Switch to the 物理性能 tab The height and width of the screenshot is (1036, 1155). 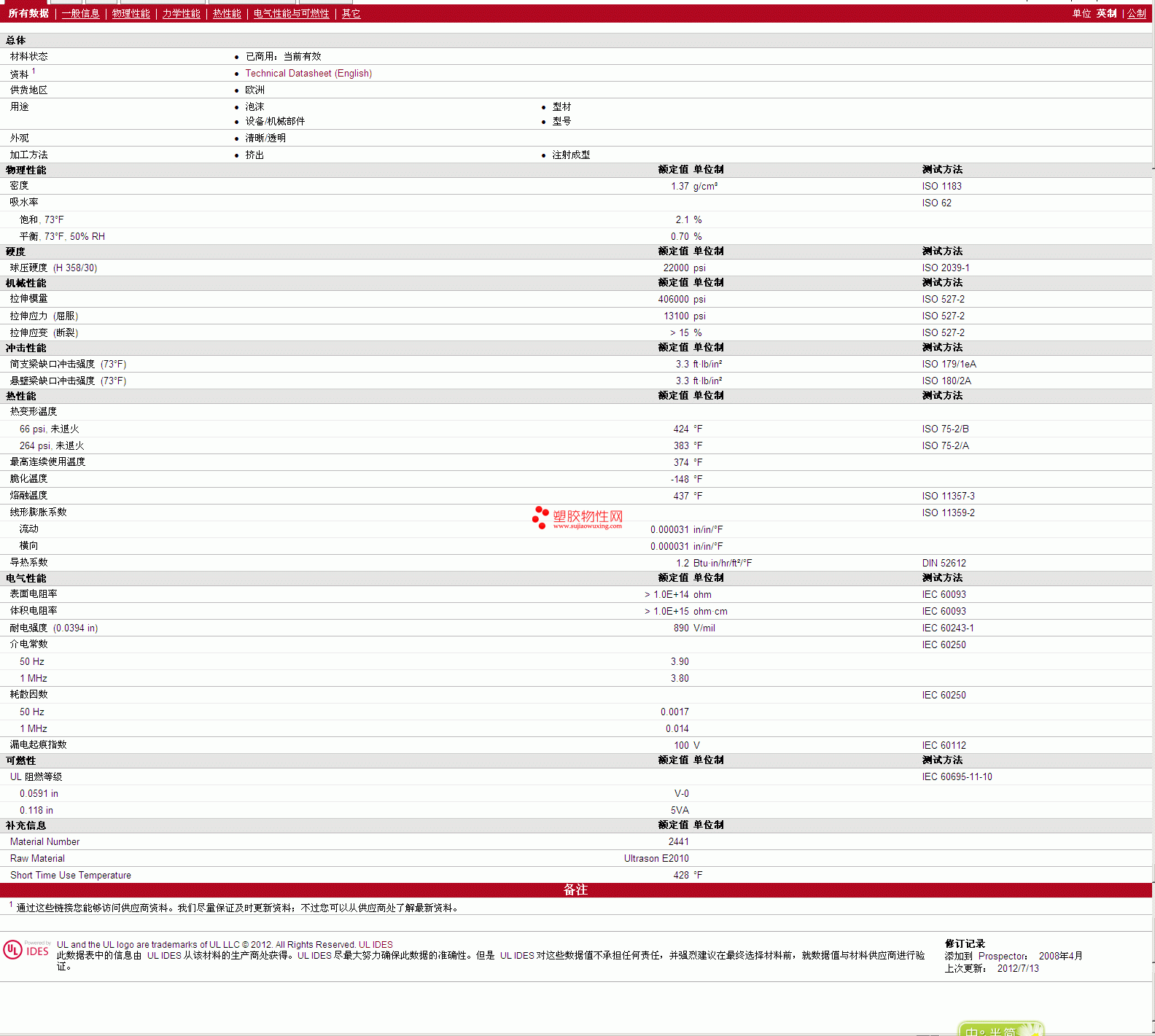tap(131, 14)
